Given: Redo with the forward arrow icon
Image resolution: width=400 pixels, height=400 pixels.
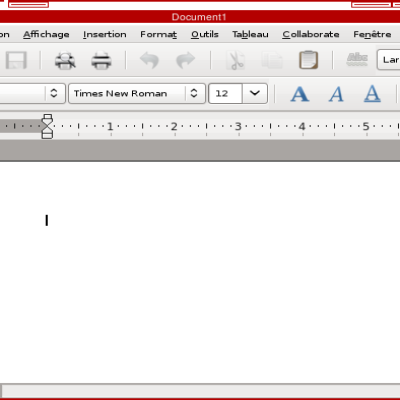Looking at the screenshot, I should [x=185, y=60].
